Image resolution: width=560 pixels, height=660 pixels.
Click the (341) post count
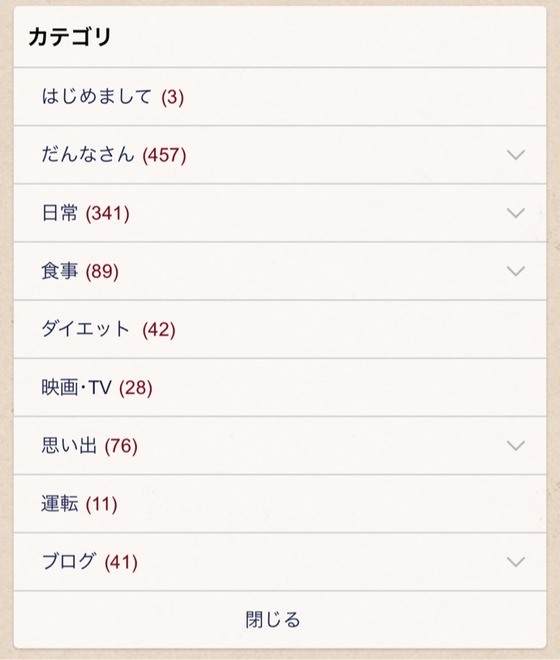tap(107, 213)
